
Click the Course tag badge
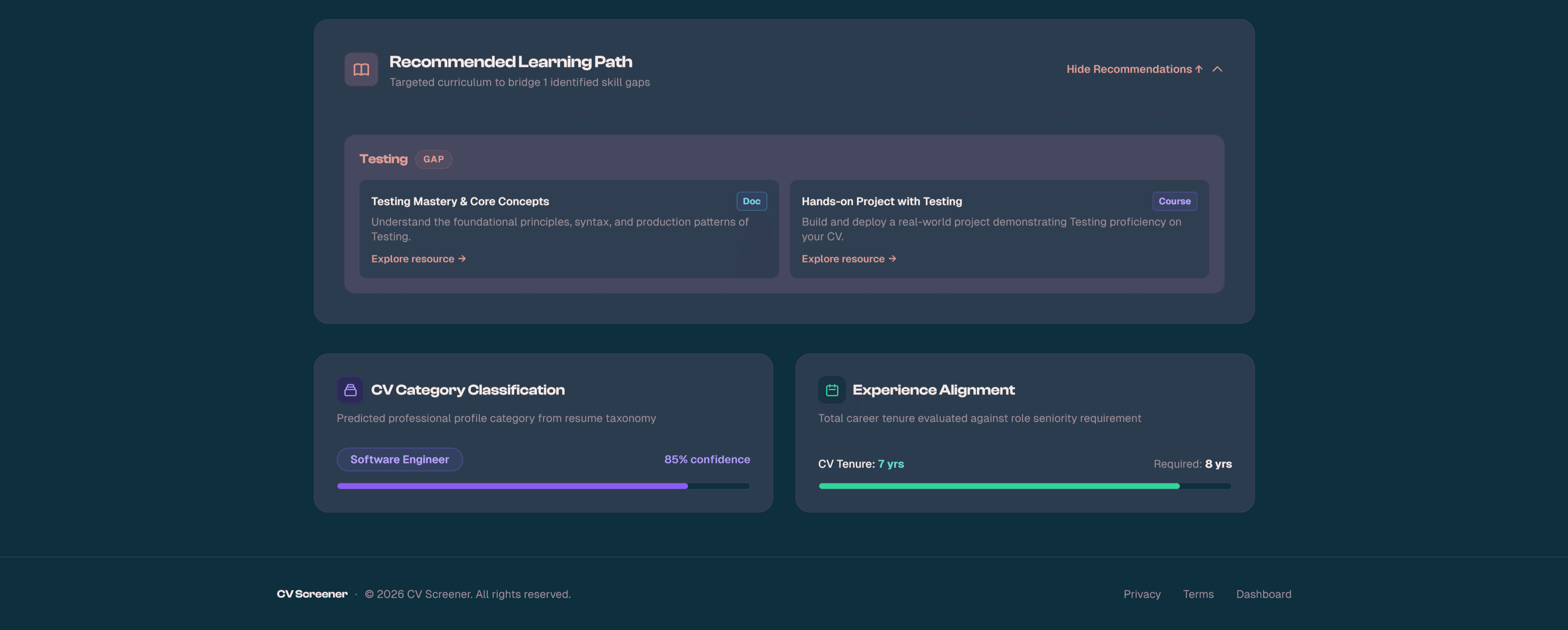point(1174,201)
